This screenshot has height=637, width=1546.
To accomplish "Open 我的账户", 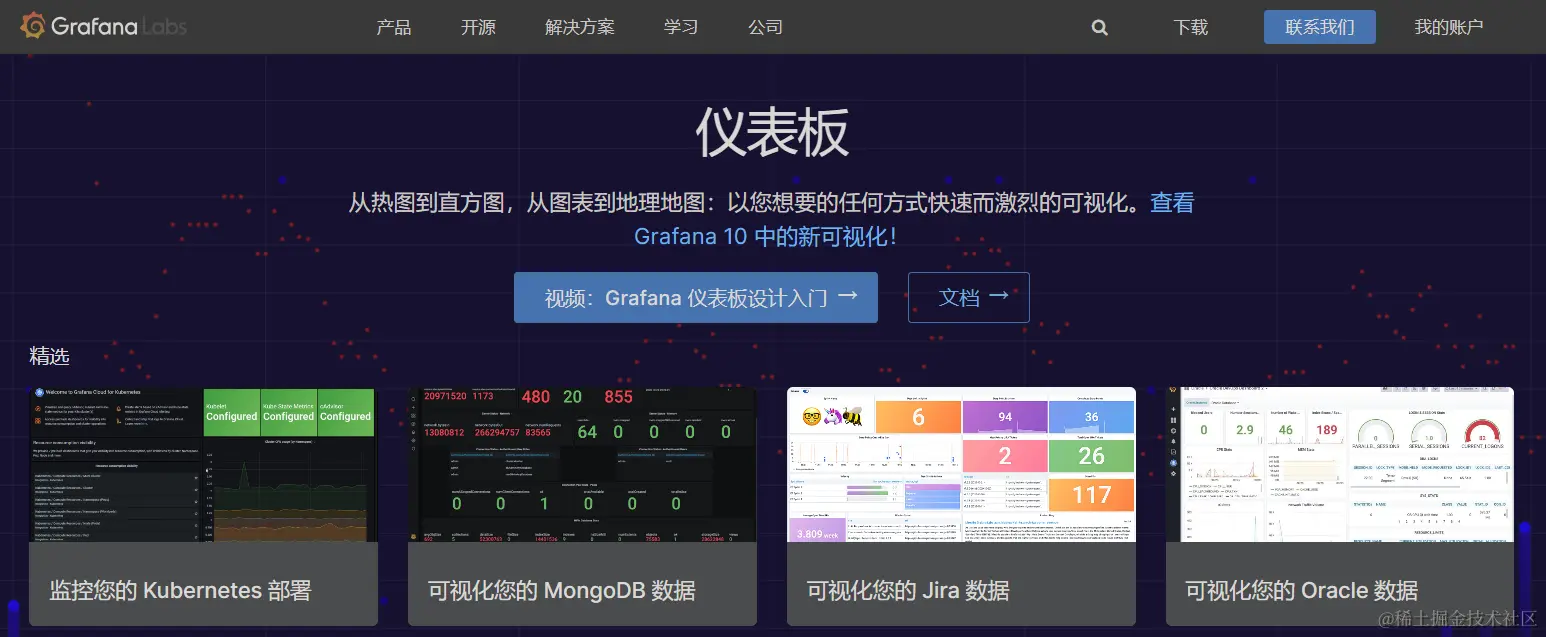I will pos(1449,27).
